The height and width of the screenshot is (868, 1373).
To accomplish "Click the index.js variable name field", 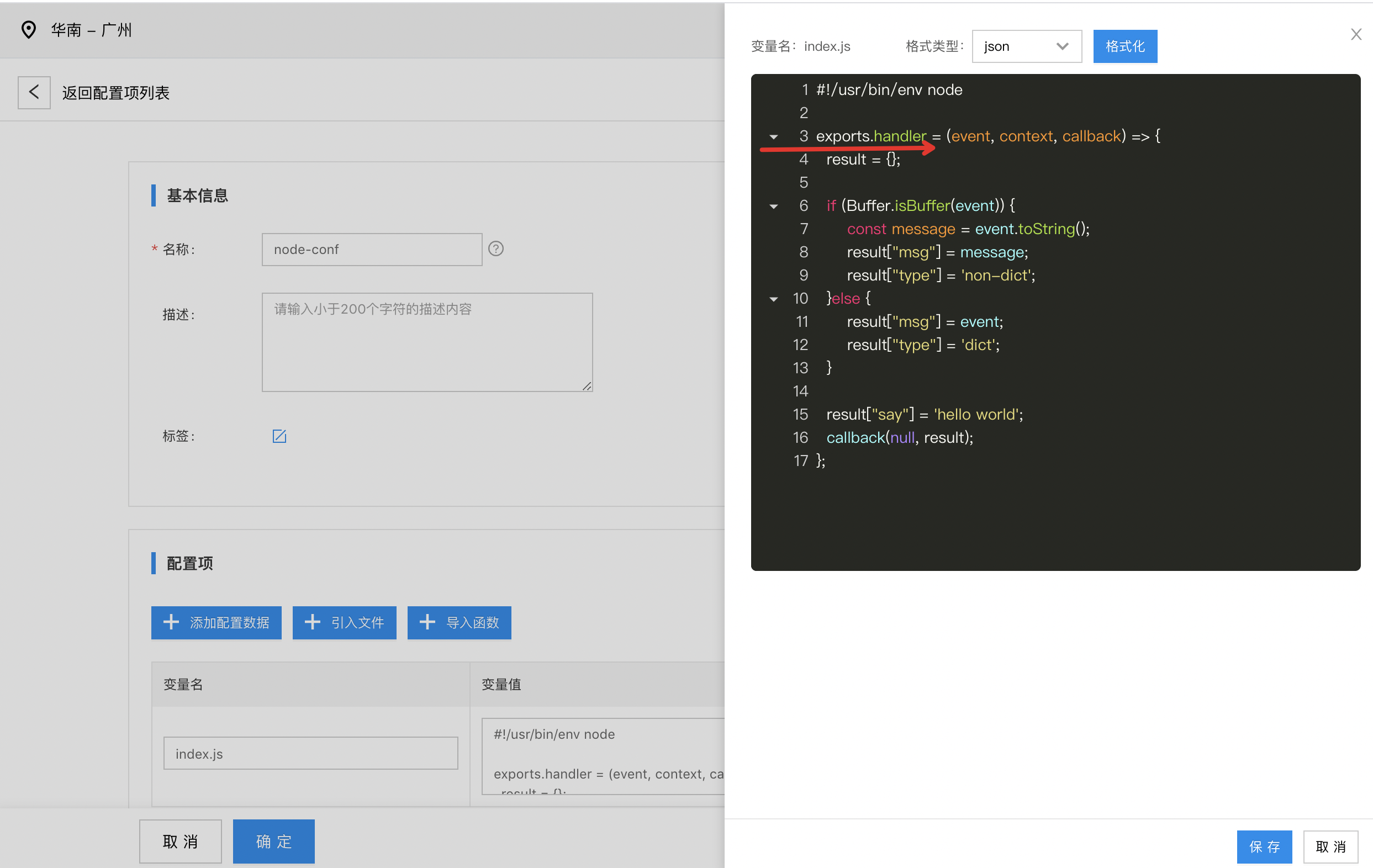I will click(310, 753).
